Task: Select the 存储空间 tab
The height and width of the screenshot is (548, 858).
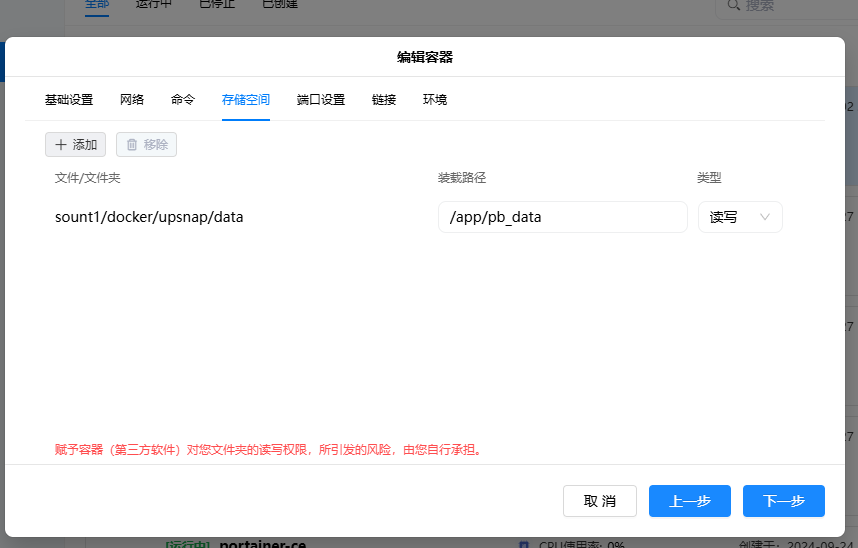Action: pos(246,100)
